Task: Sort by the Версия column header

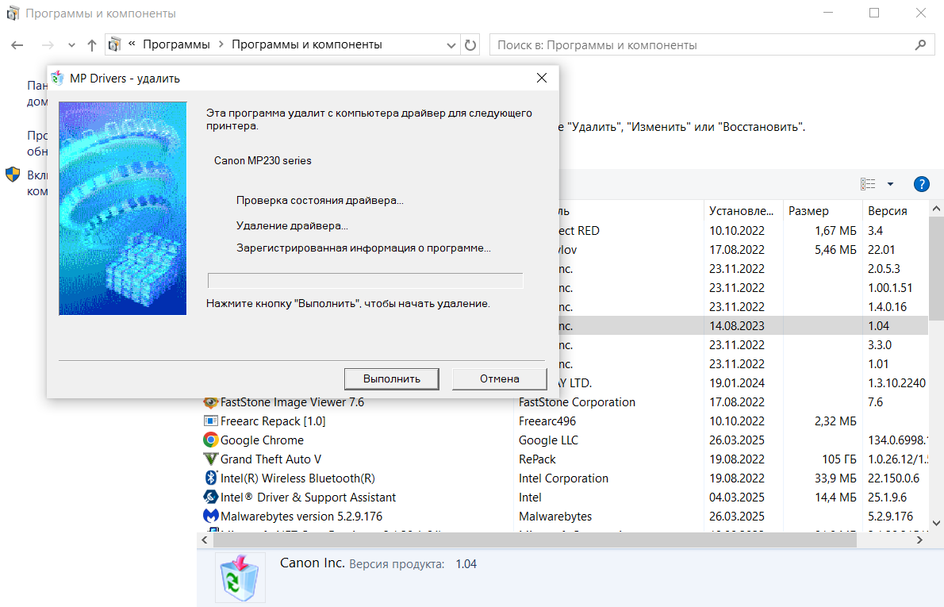Action: [x=895, y=211]
